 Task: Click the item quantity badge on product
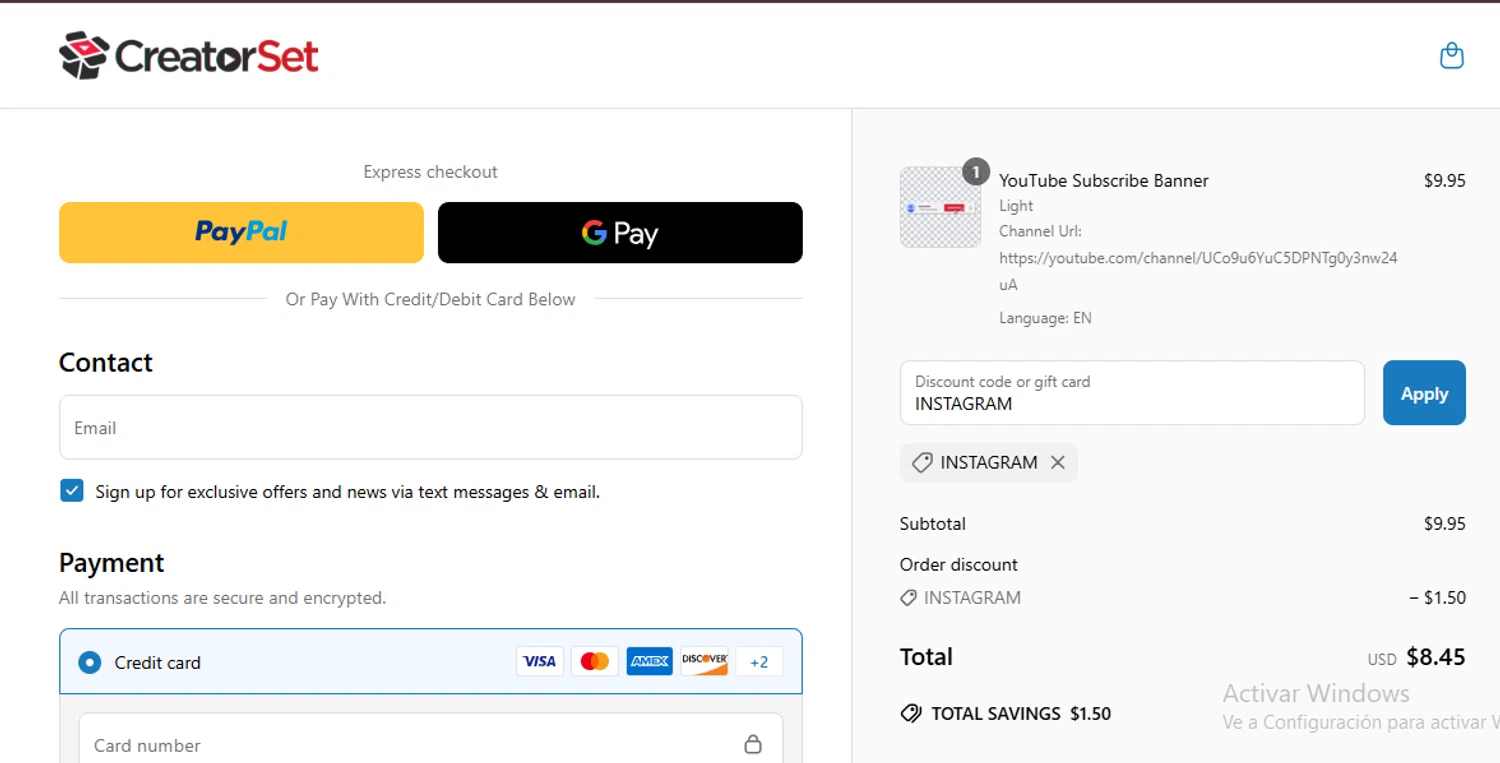pos(976,172)
